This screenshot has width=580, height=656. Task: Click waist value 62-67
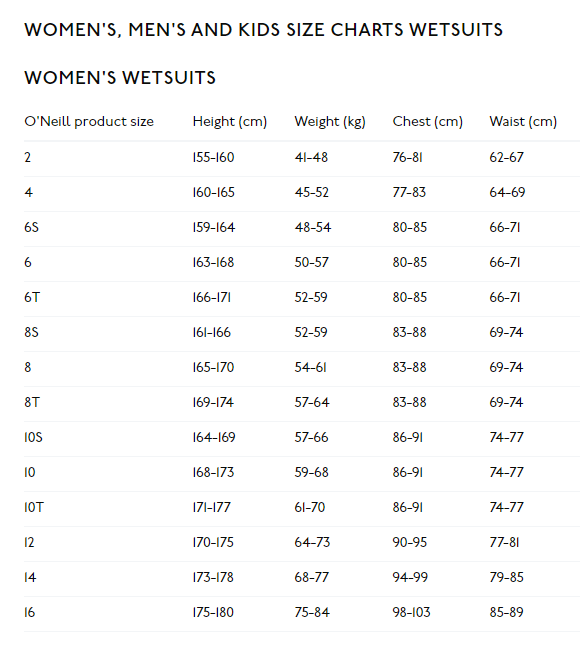coord(506,157)
